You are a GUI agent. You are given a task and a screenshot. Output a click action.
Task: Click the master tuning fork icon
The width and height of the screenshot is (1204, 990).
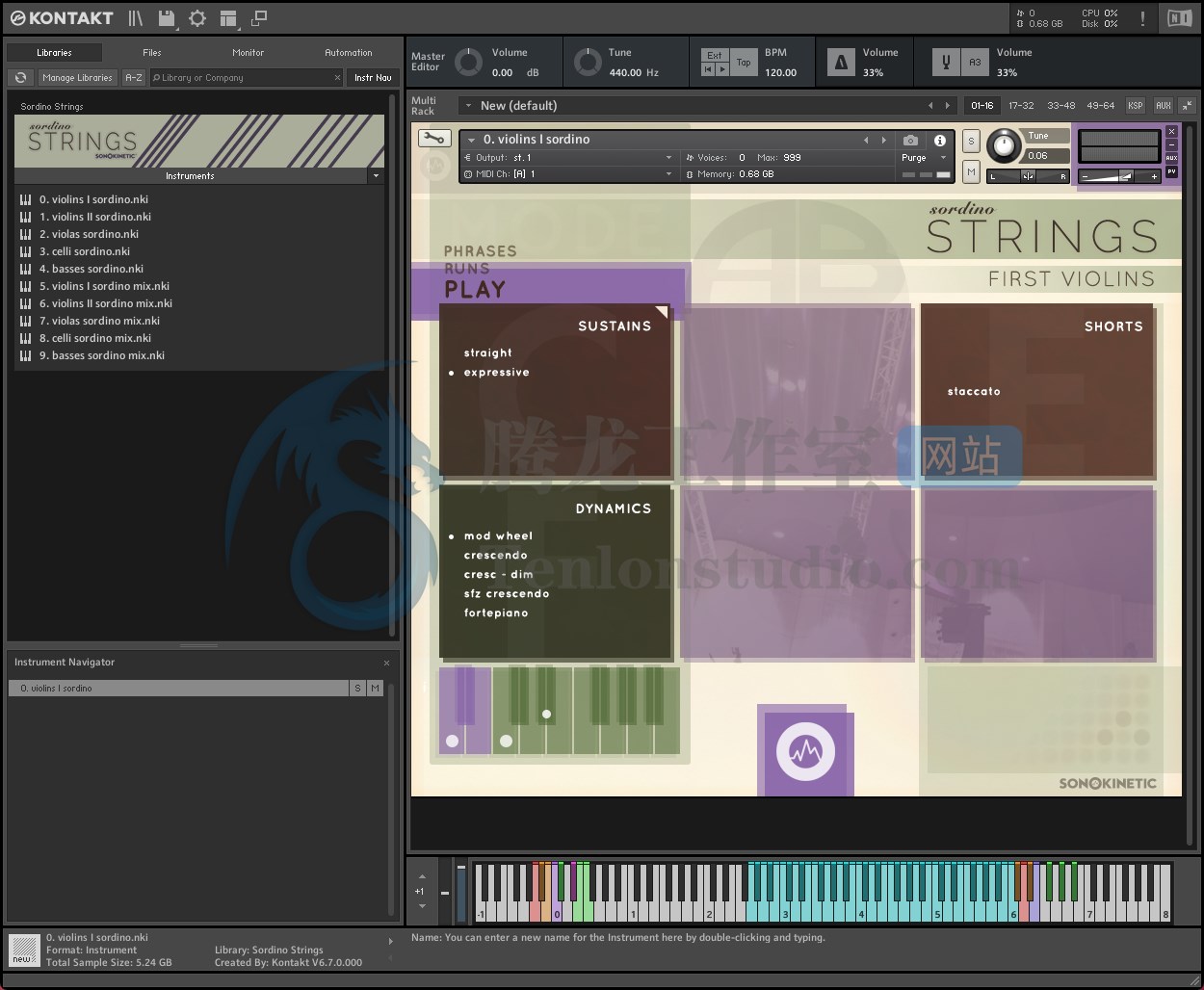coord(946,63)
